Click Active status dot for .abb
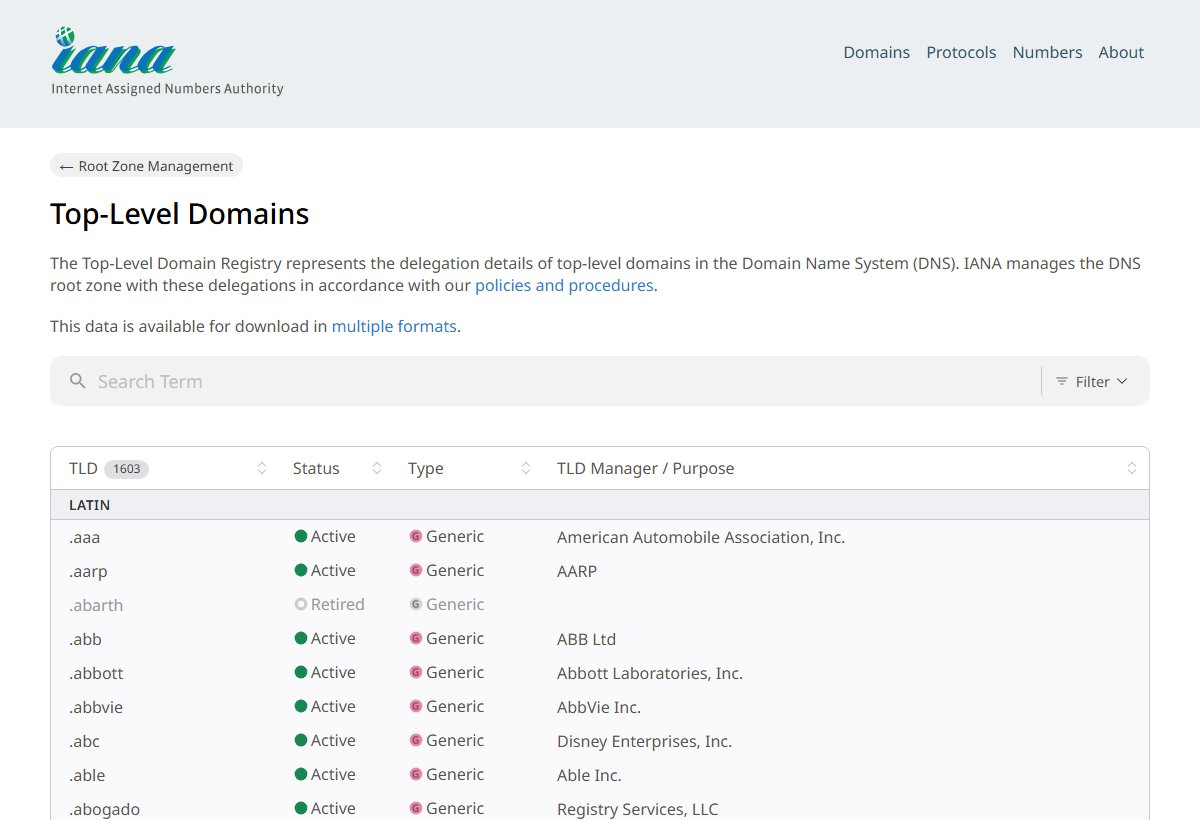The width and height of the screenshot is (1200, 820). pos(300,639)
